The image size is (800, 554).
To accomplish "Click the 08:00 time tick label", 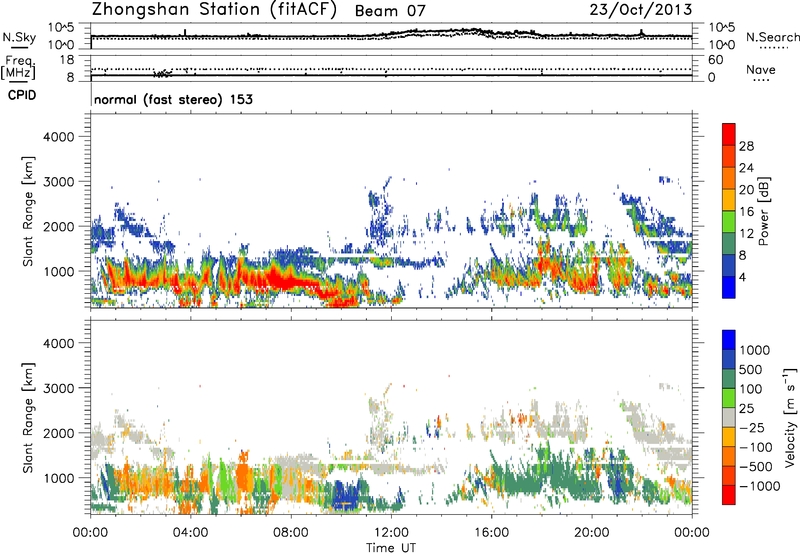I will [291, 533].
